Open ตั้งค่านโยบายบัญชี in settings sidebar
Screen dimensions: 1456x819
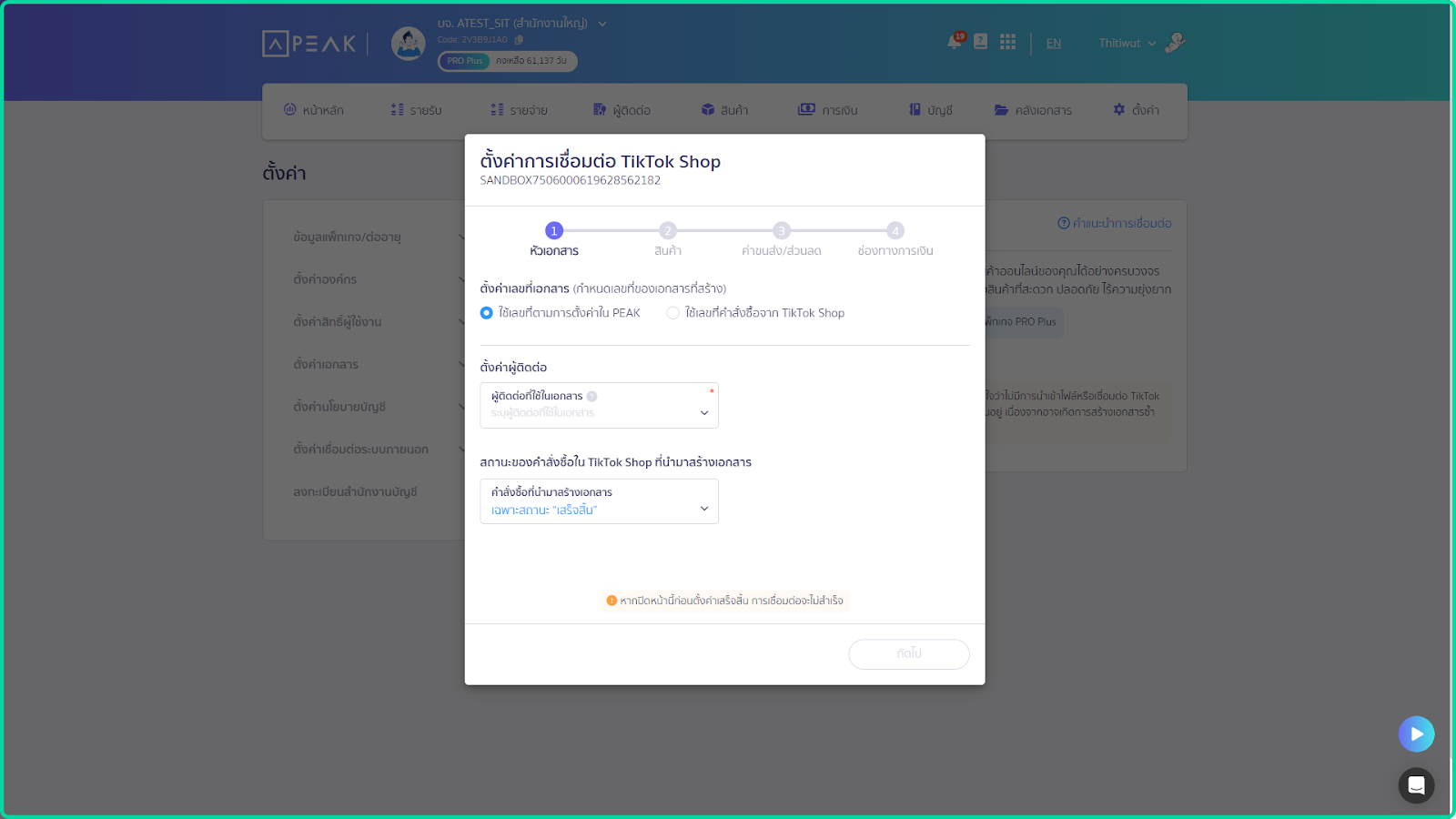coord(339,407)
